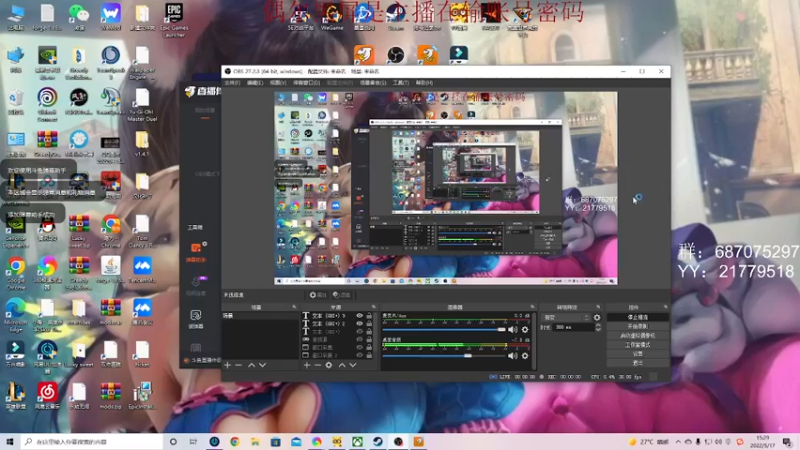Open the File Explorer icon on the taskbar

click(255, 441)
